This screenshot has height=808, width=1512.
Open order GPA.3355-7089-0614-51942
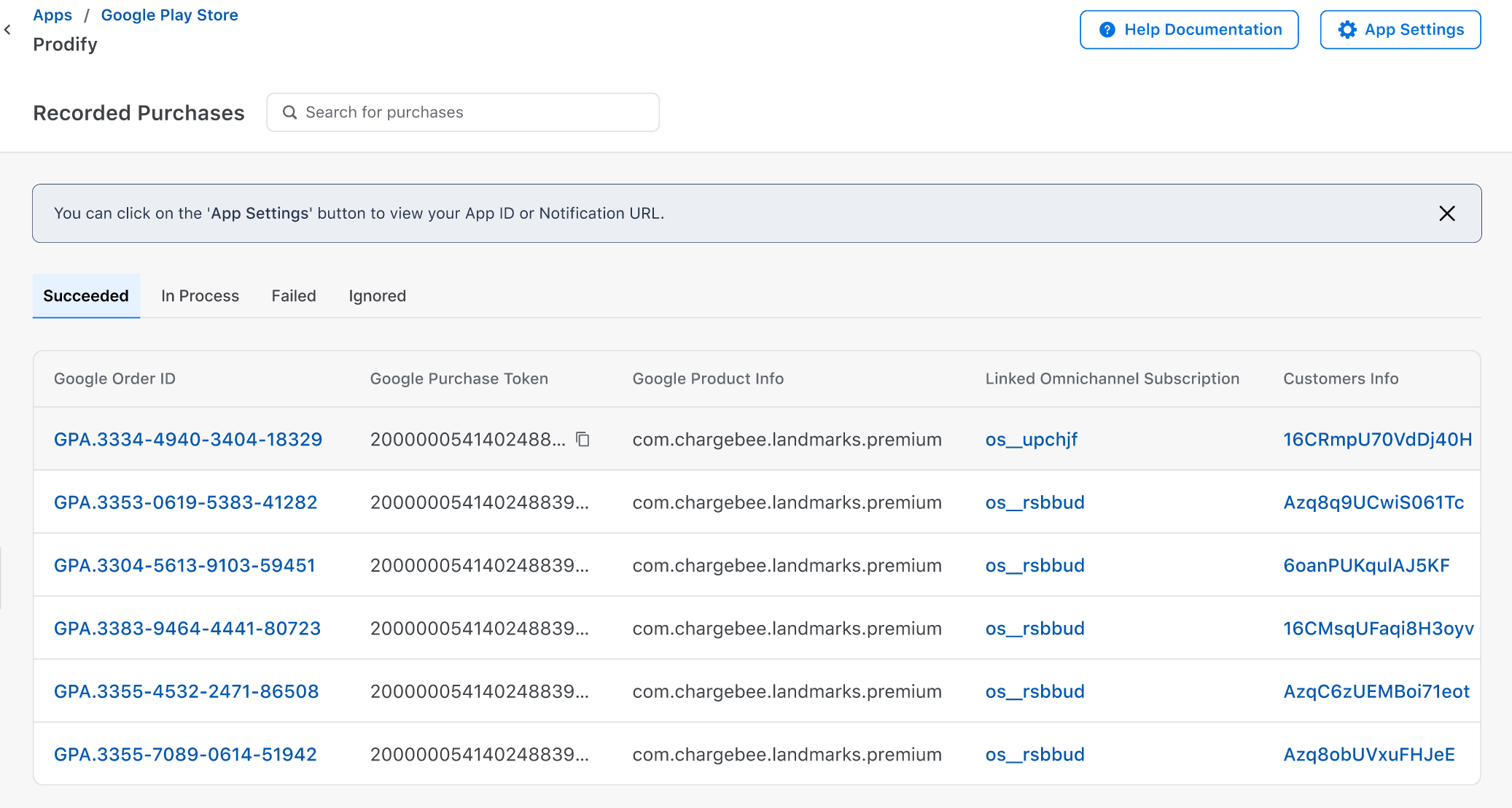pos(185,755)
